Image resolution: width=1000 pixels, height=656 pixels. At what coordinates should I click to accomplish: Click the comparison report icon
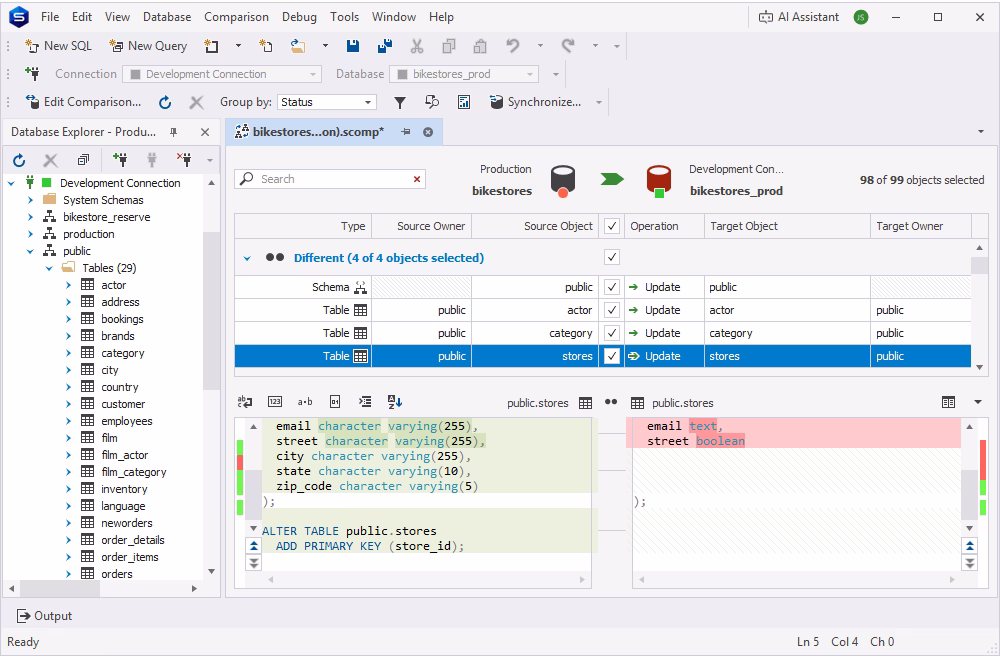[464, 102]
